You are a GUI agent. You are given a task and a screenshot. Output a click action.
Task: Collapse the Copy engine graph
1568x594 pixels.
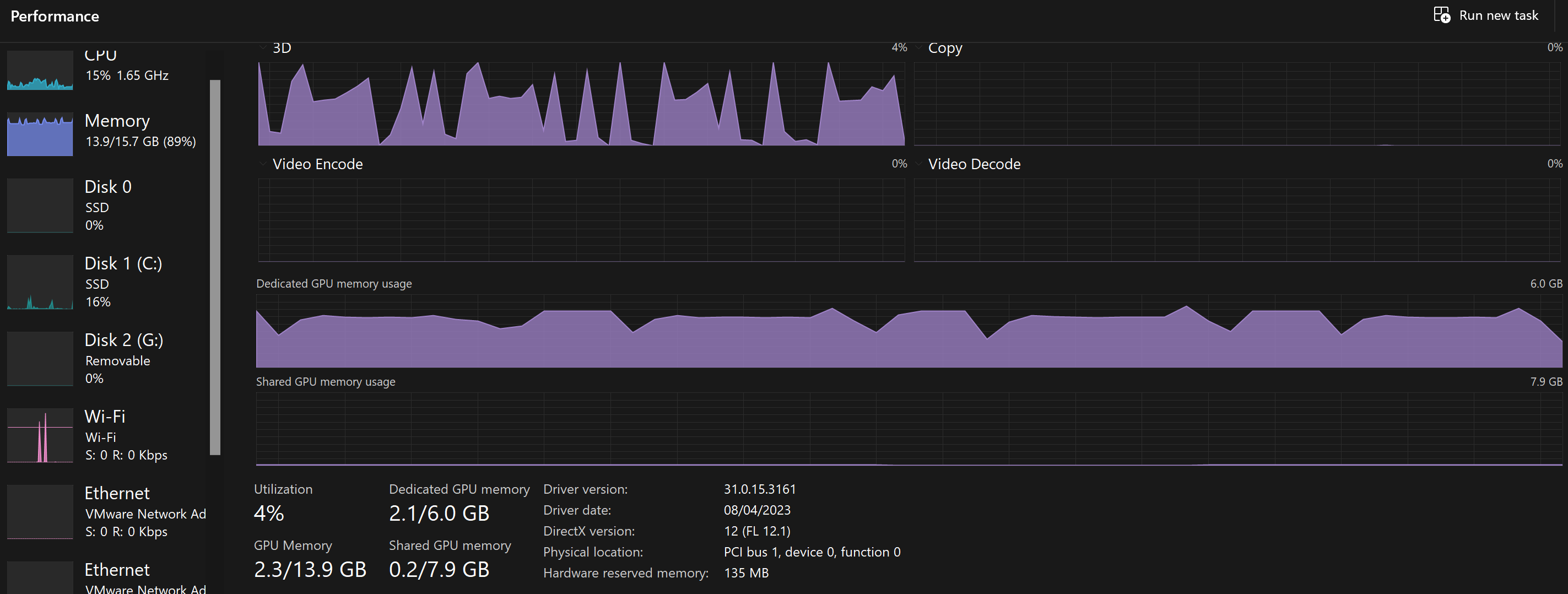[918, 47]
